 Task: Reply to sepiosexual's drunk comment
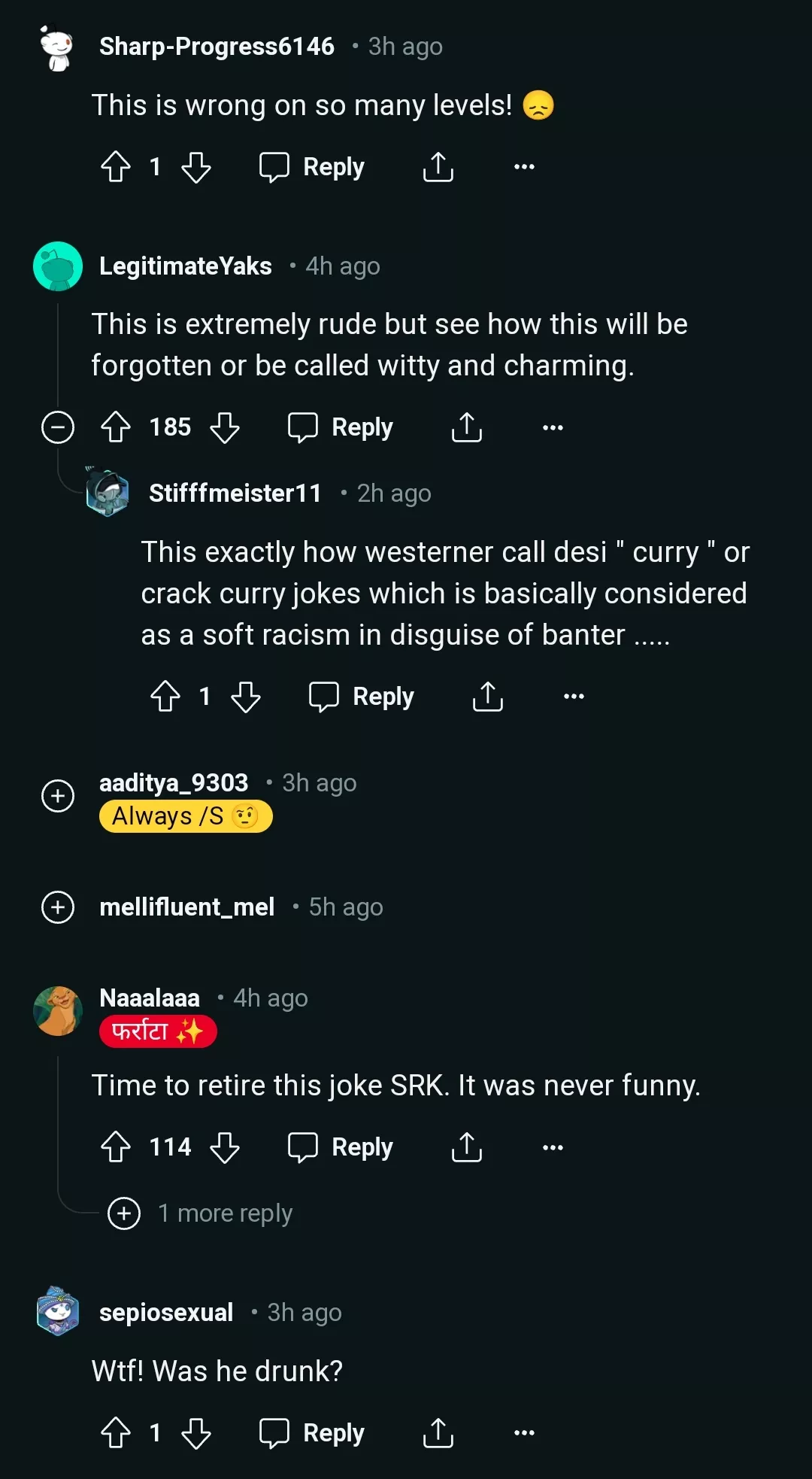pyautogui.click(x=313, y=1432)
